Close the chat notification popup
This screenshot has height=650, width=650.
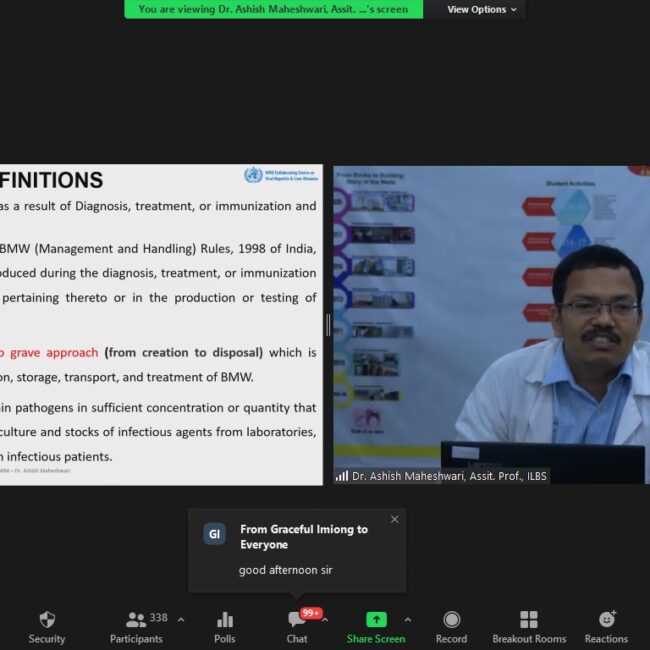point(394,519)
